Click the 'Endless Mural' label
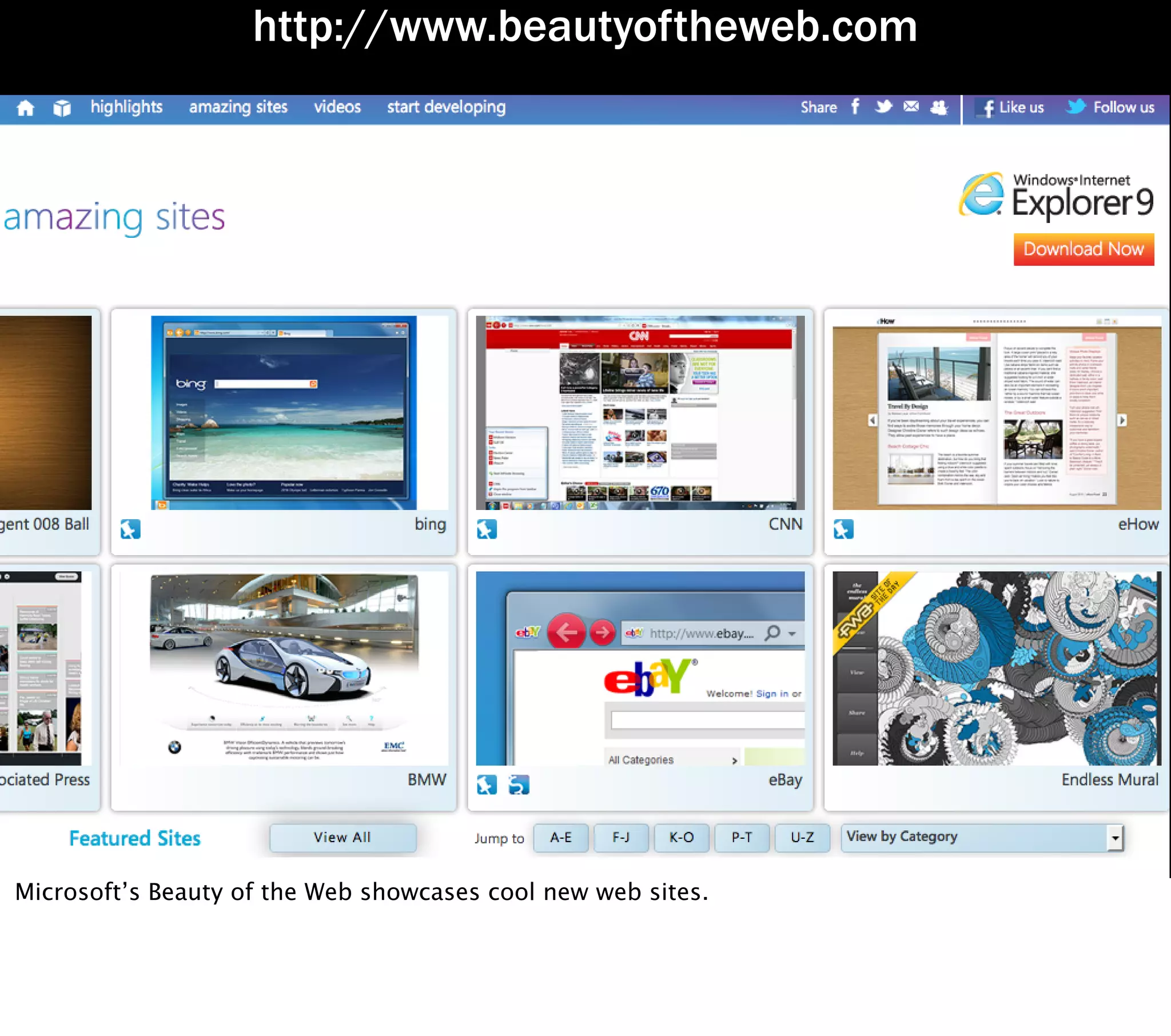Viewport: 1171px width, 1036px height. tap(1110, 780)
